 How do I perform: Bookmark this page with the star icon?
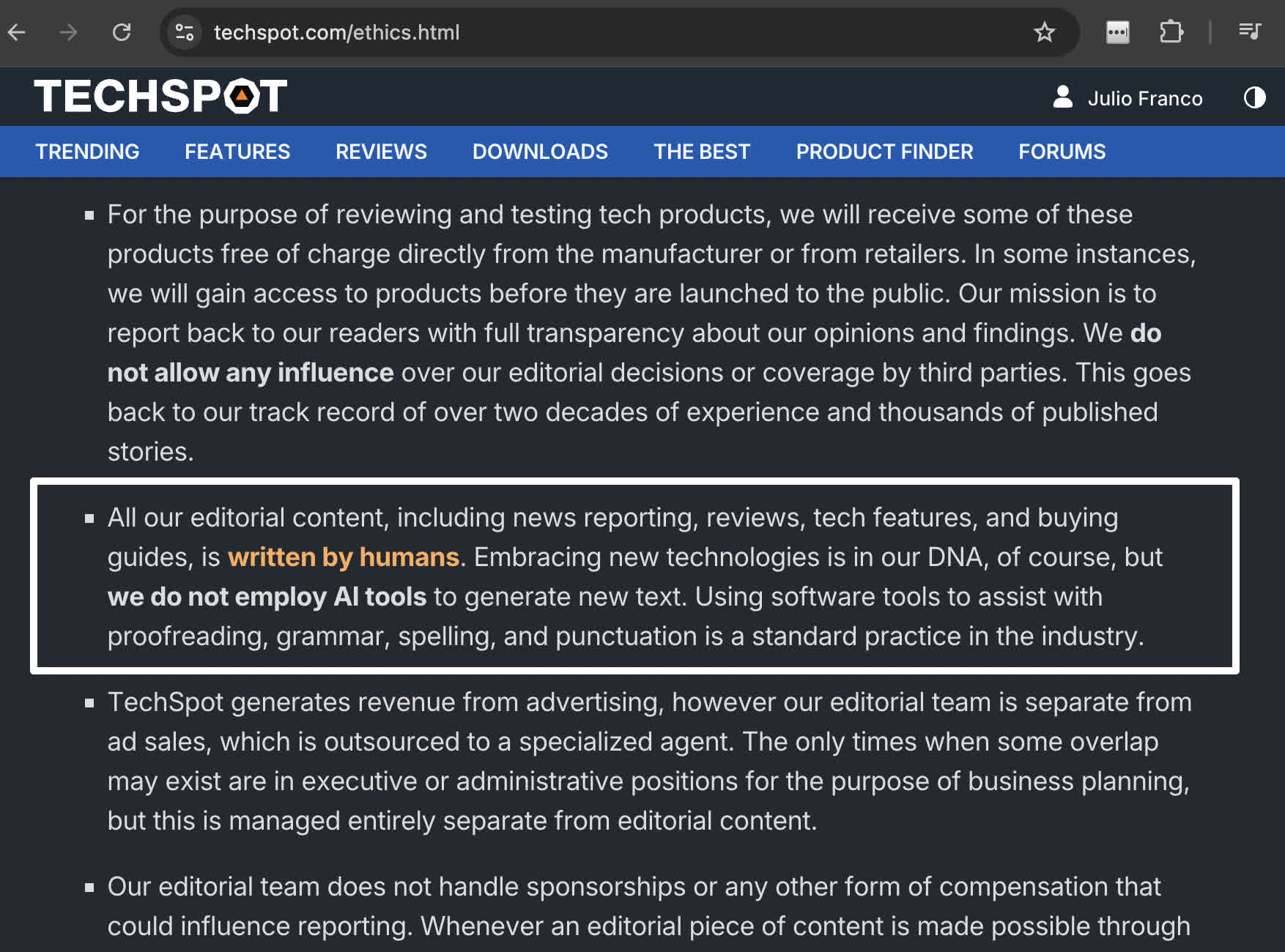click(1044, 32)
